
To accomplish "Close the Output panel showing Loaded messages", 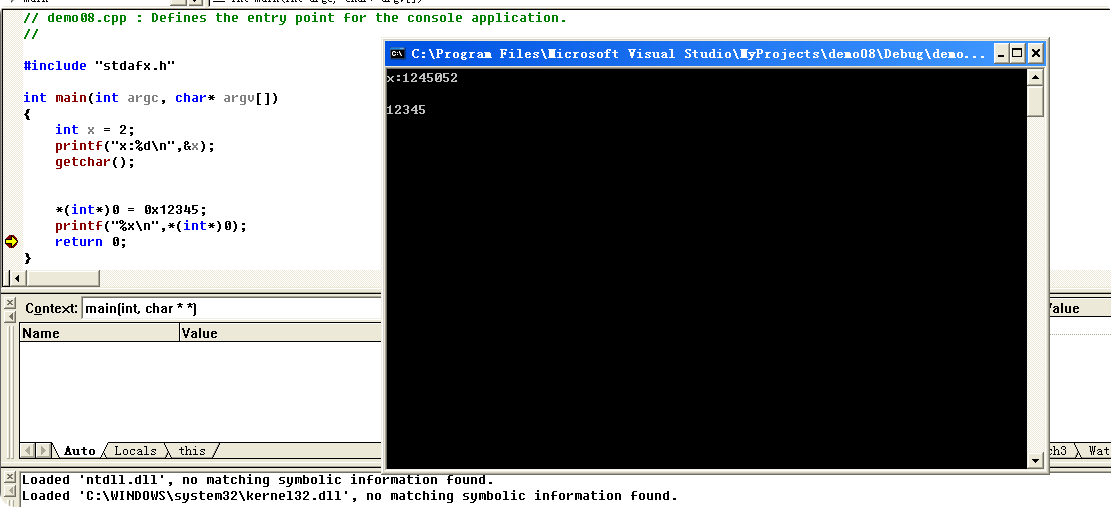I will 9,479.
